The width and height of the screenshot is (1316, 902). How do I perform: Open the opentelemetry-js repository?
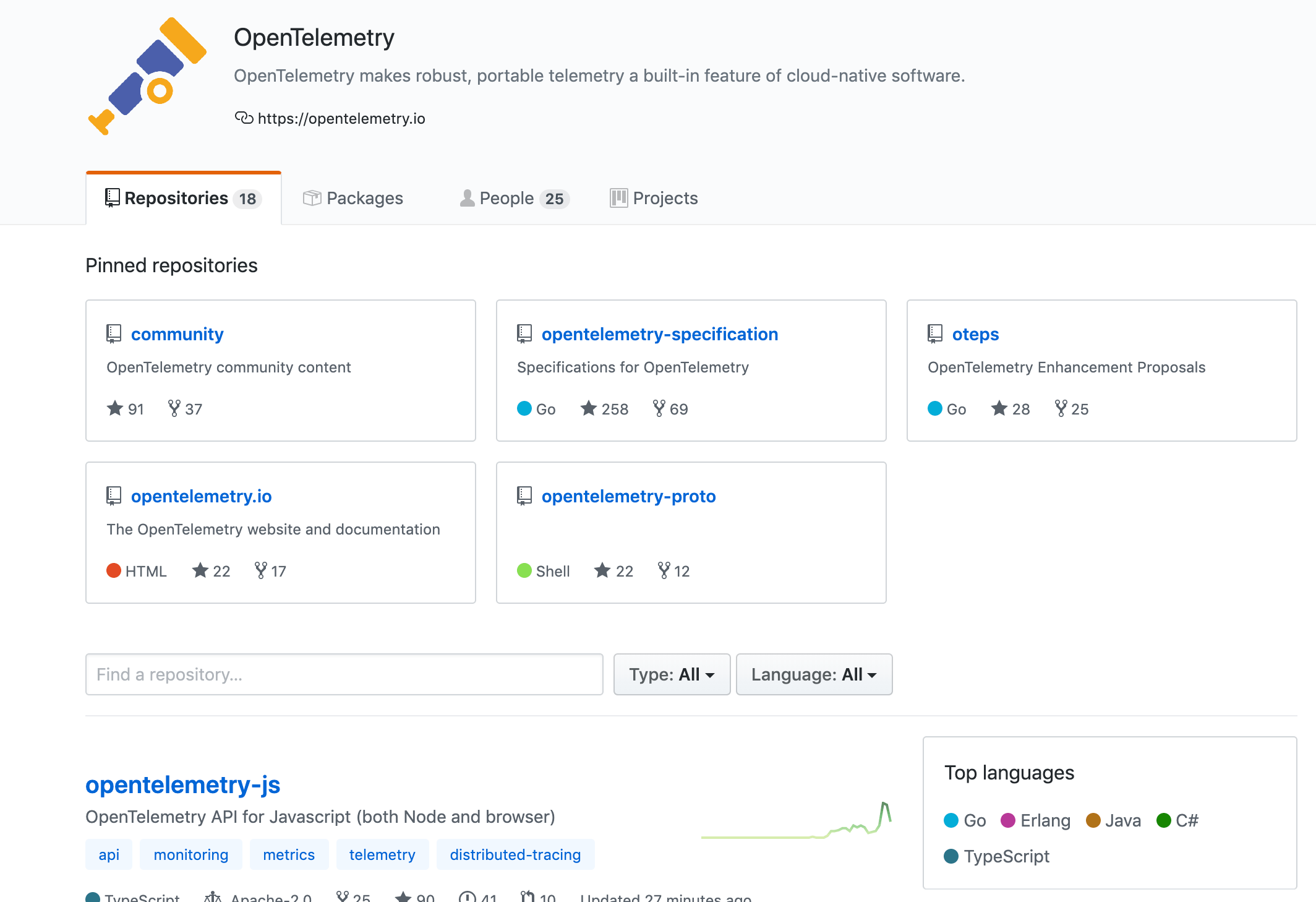click(183, 784)
